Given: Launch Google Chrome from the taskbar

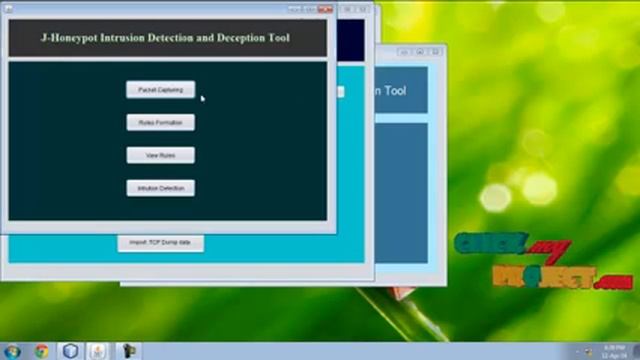Looking at the screenshot, I should (41, 351).
